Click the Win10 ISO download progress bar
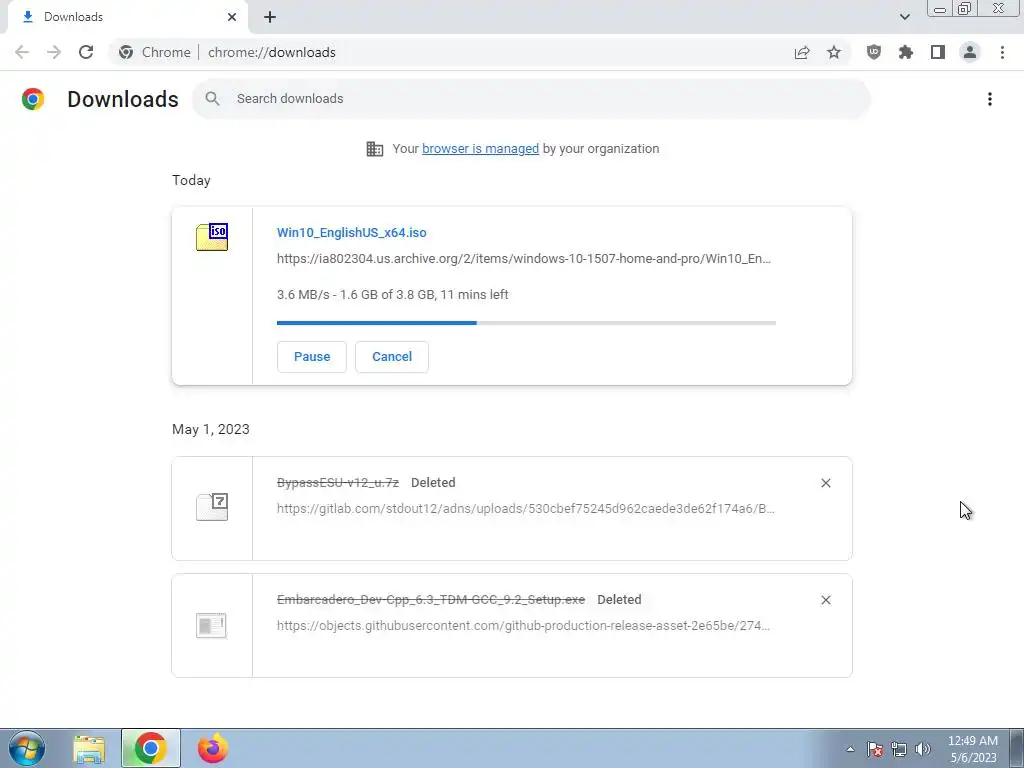1024x768 pixels. pos(526,323)
